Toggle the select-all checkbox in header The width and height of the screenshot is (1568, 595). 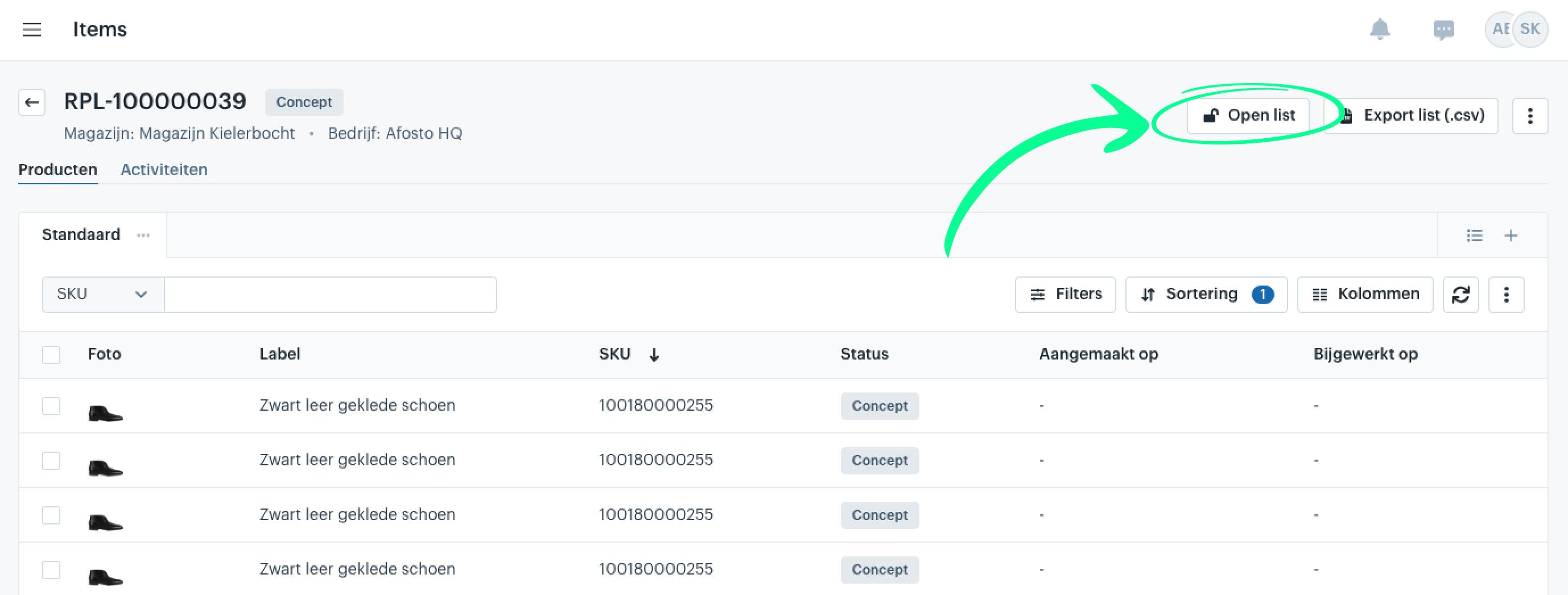(x=51, y=355)
